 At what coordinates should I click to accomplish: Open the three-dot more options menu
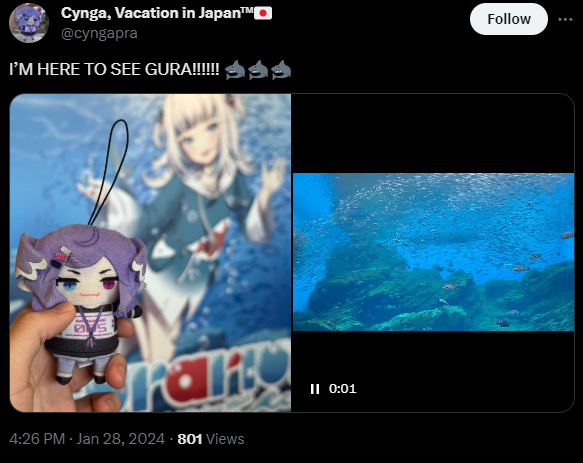point(565,19)
